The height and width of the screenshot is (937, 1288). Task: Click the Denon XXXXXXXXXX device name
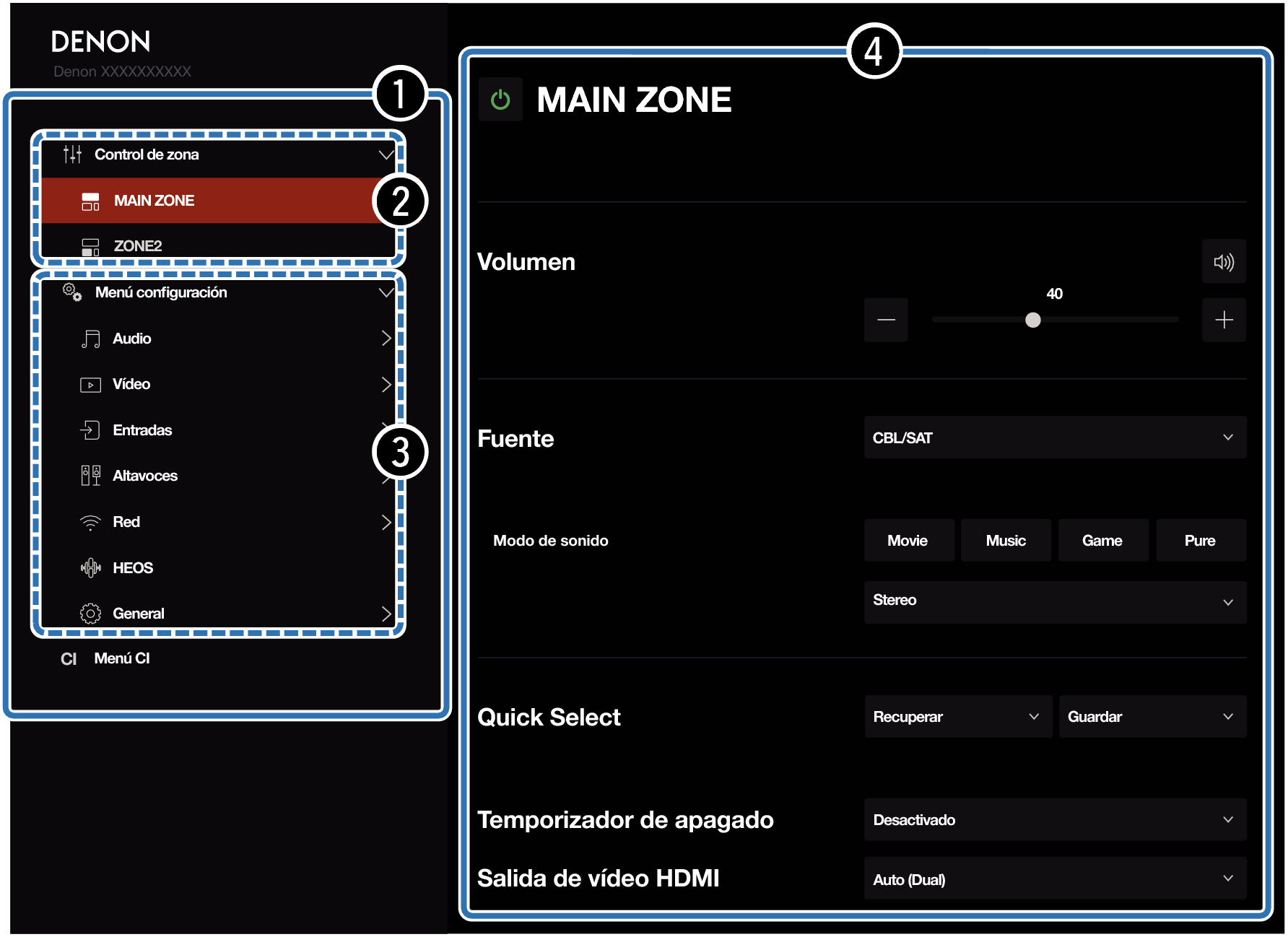122,71
